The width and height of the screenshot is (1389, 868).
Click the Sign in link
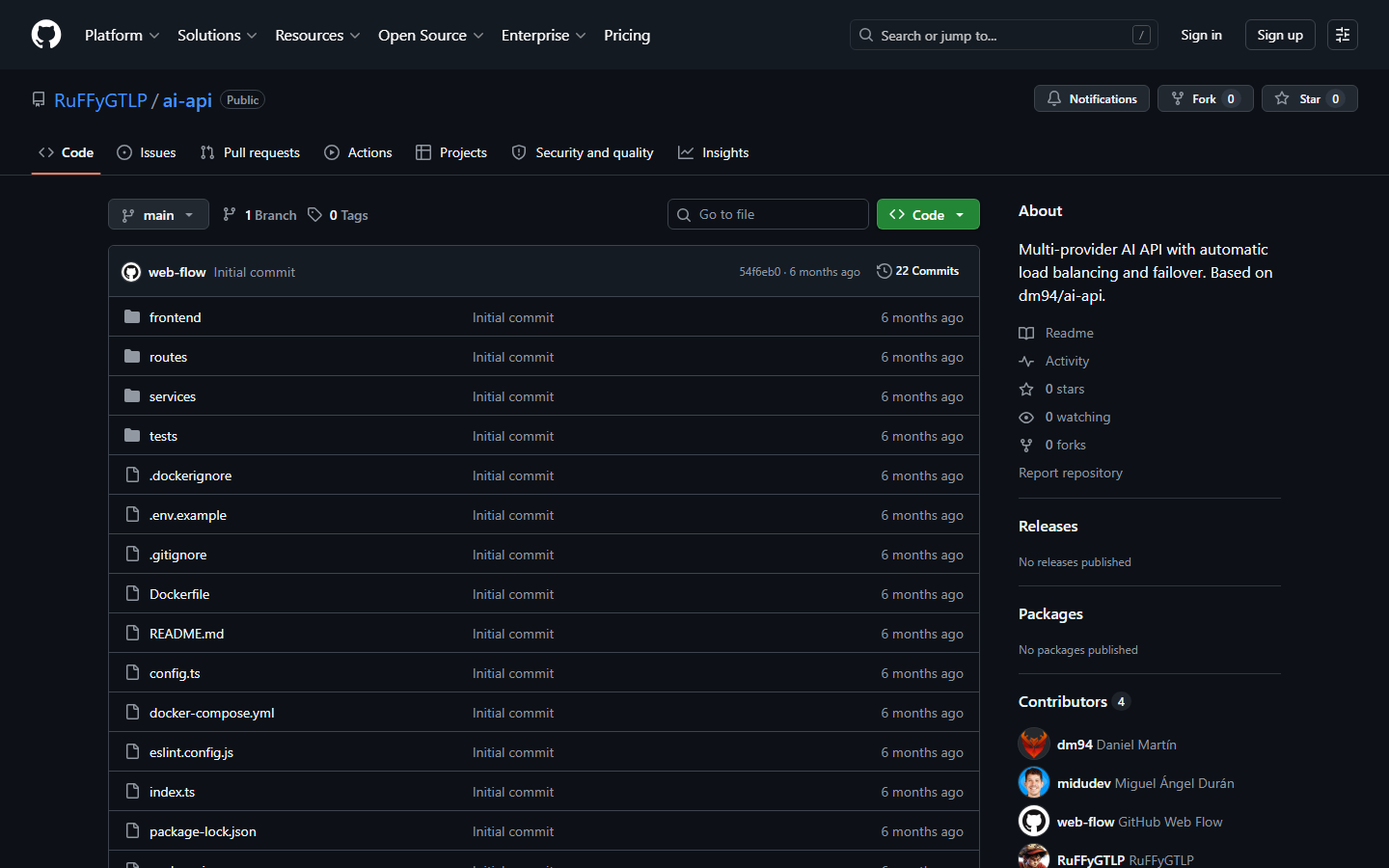pyautogui.click(x=1201, y=35)
